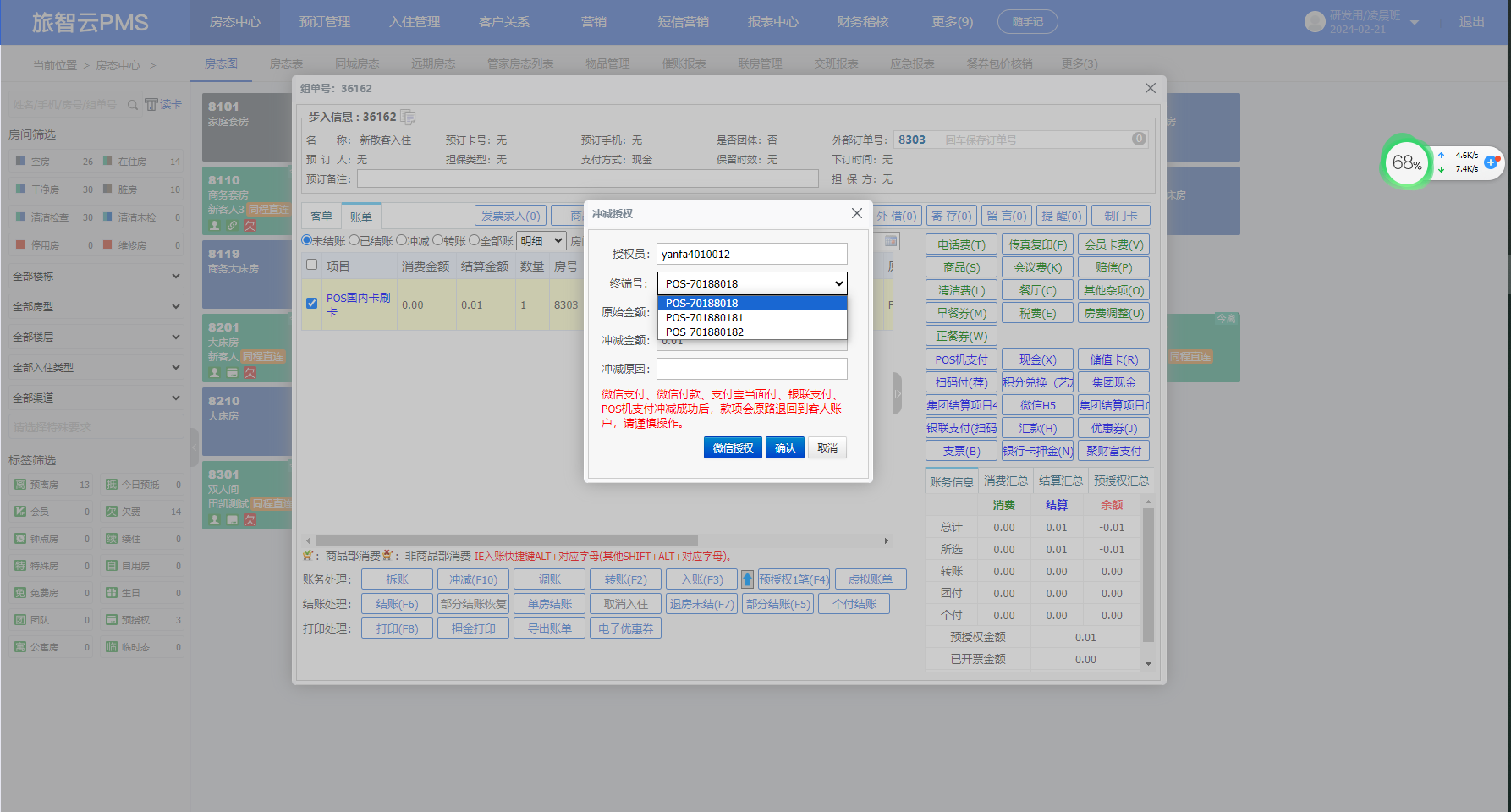
Task: Open the 报表中心 top menu
Action: pyautogui.click(x=772, y=22)
